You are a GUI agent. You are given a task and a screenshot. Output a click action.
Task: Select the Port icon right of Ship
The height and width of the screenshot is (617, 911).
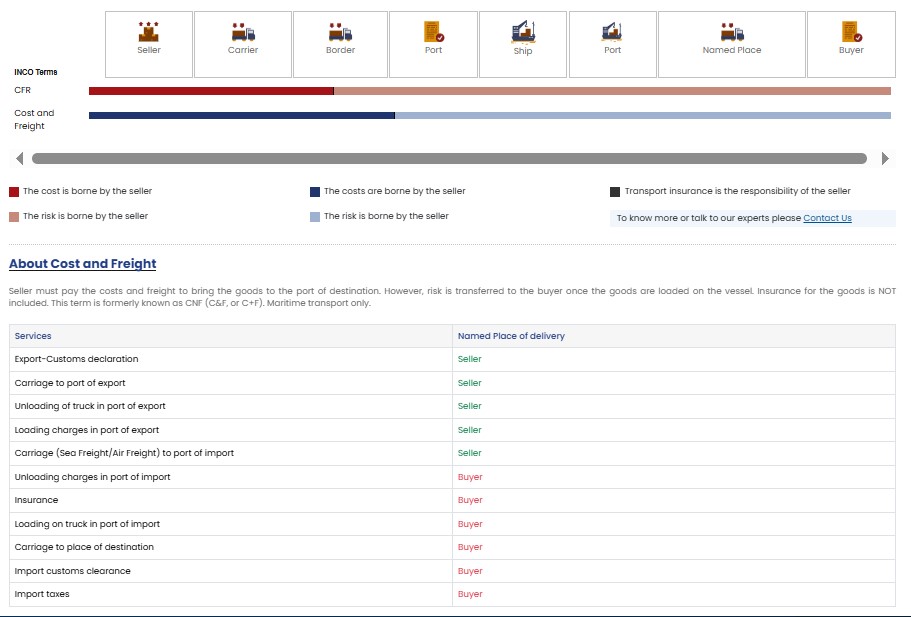pyautogui.click(x=612, y=33)
